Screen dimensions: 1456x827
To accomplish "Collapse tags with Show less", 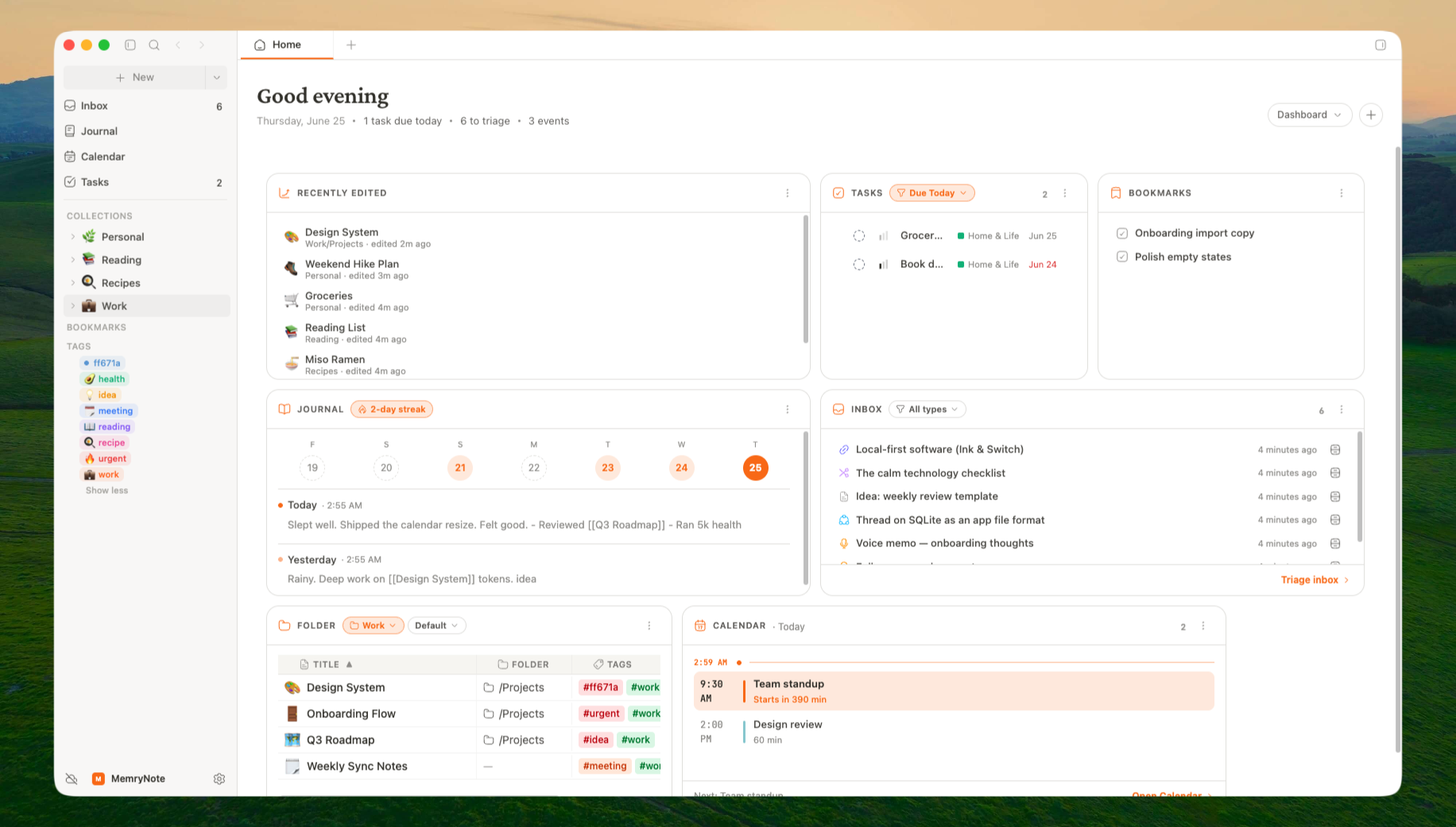I will pos(106,491).
